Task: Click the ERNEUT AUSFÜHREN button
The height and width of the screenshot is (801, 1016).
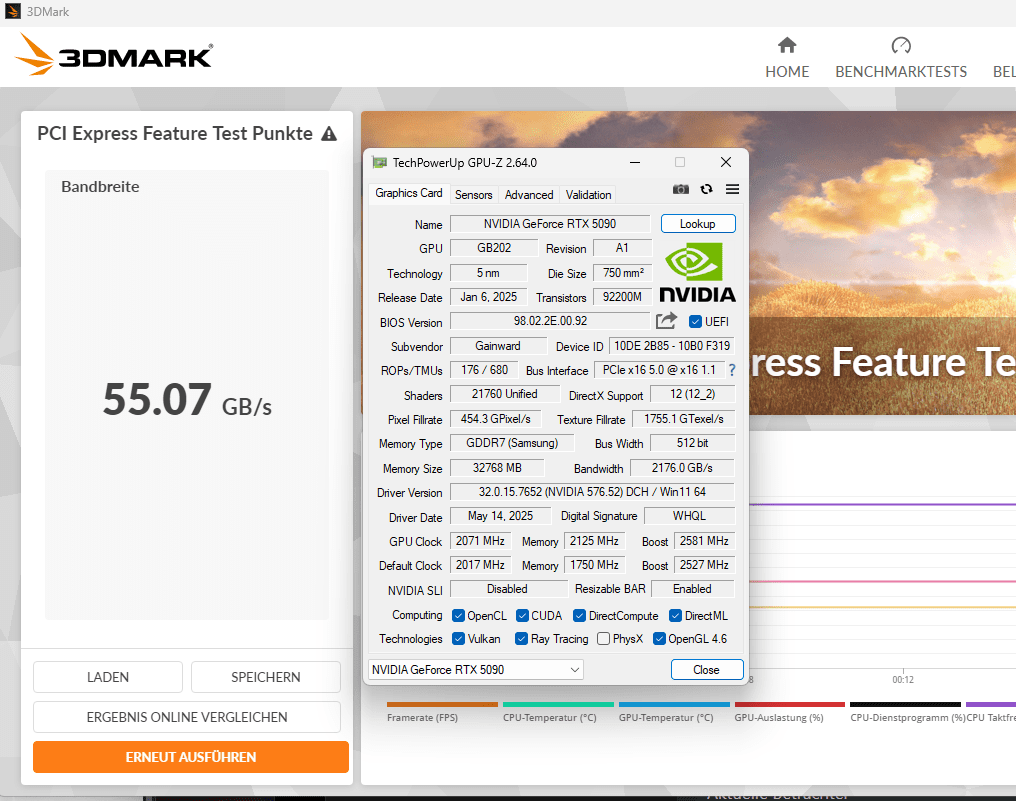Action: tap(190, 757)
